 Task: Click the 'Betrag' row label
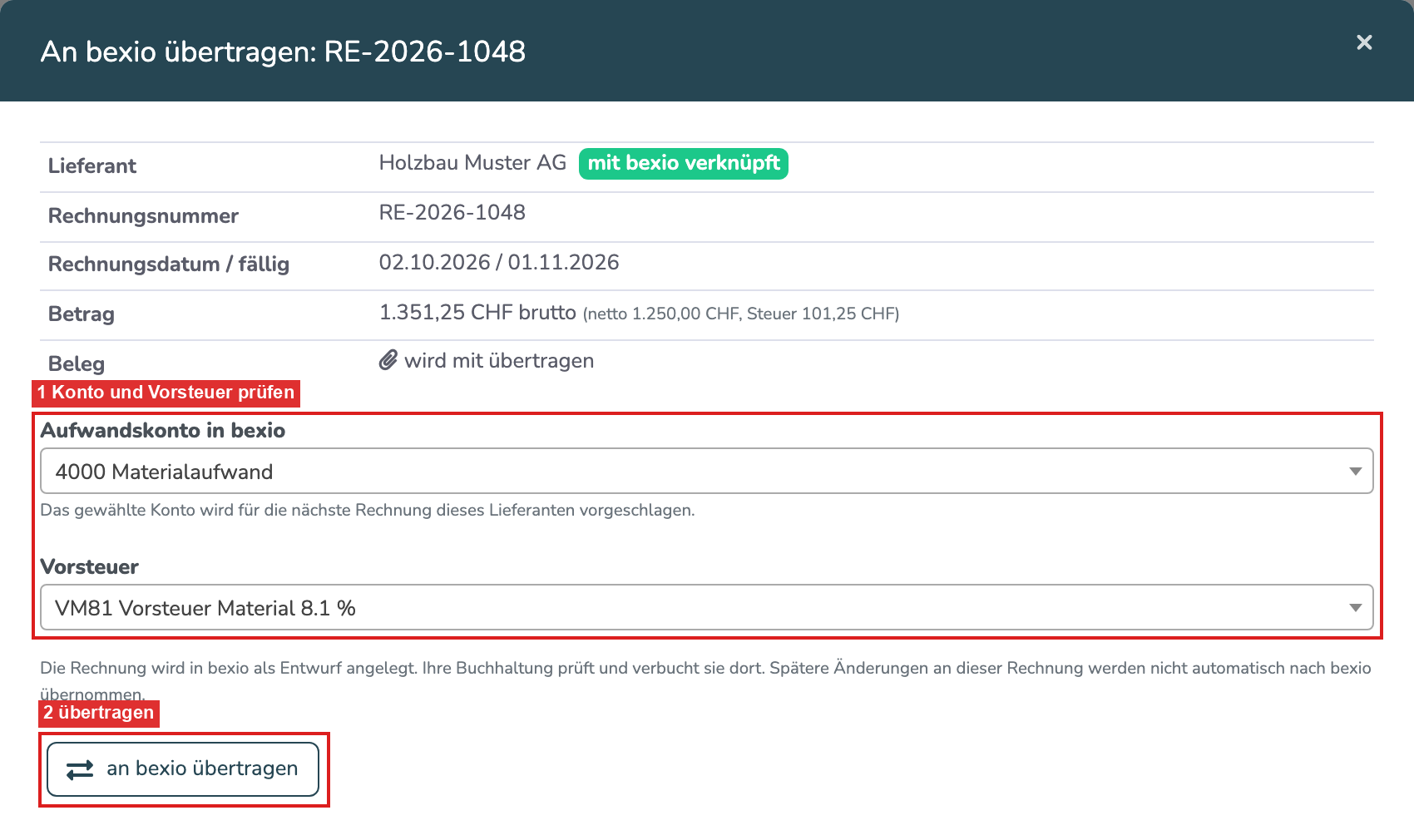[x=82, y=314]
